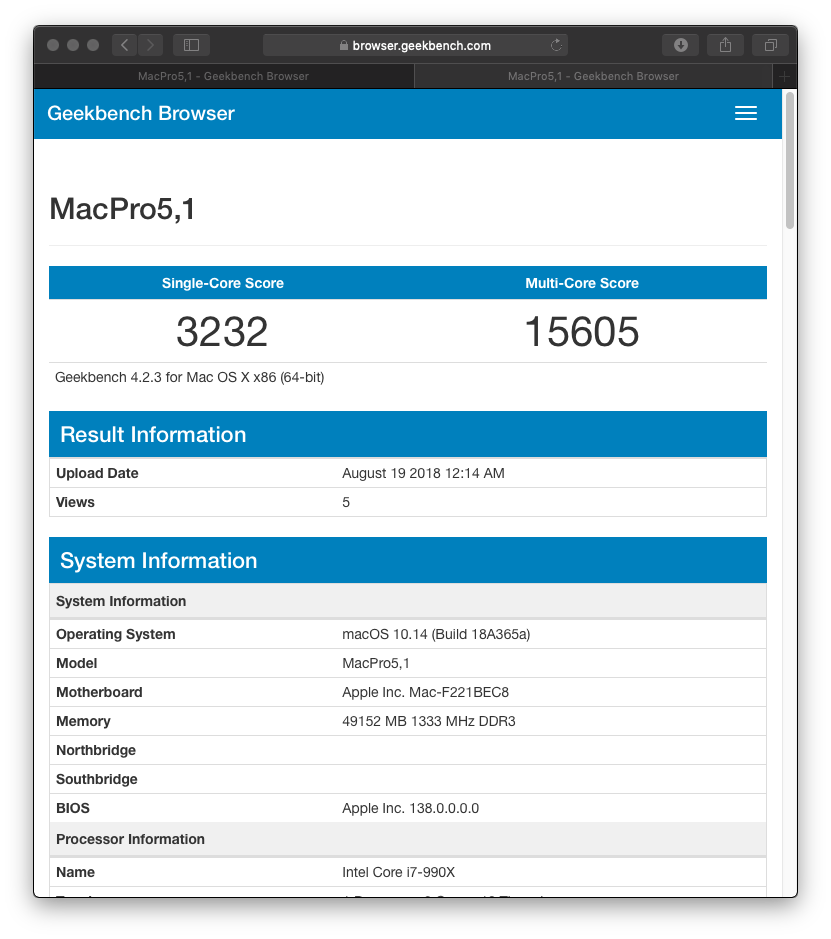Click the Operating System label
831x939 pixels.
116,634
